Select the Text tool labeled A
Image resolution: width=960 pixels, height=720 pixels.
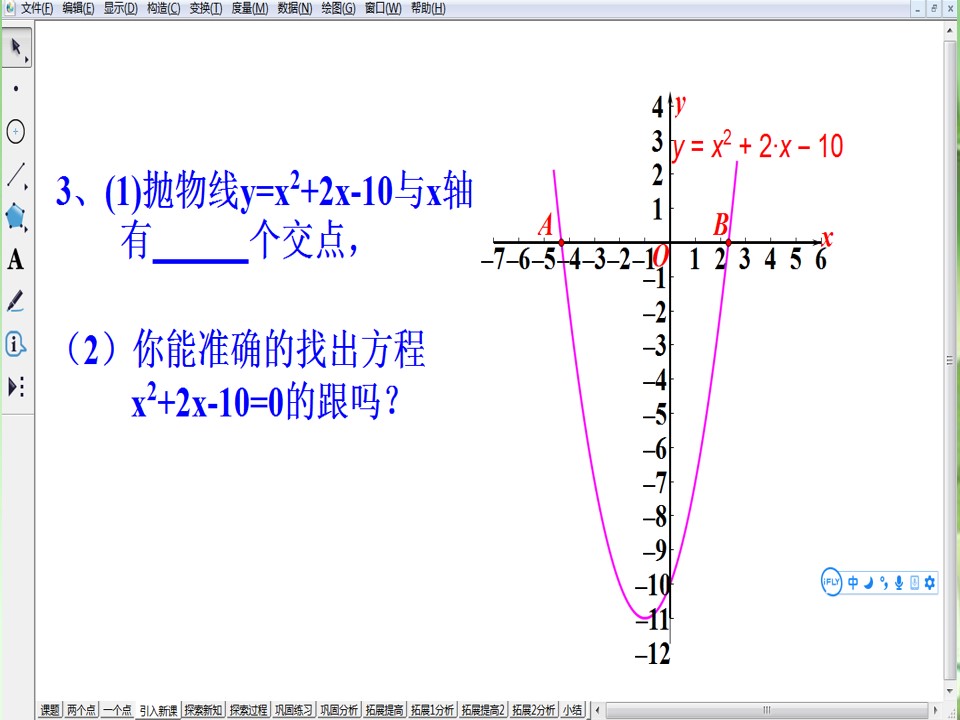16,260
